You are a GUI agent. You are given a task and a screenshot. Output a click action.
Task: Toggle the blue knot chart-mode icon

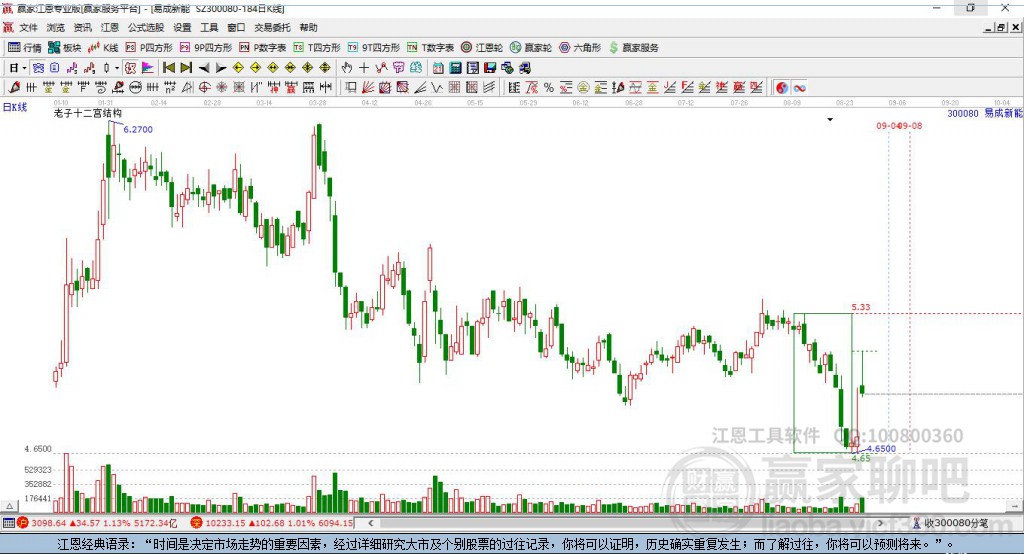click(x=38, y=68)
